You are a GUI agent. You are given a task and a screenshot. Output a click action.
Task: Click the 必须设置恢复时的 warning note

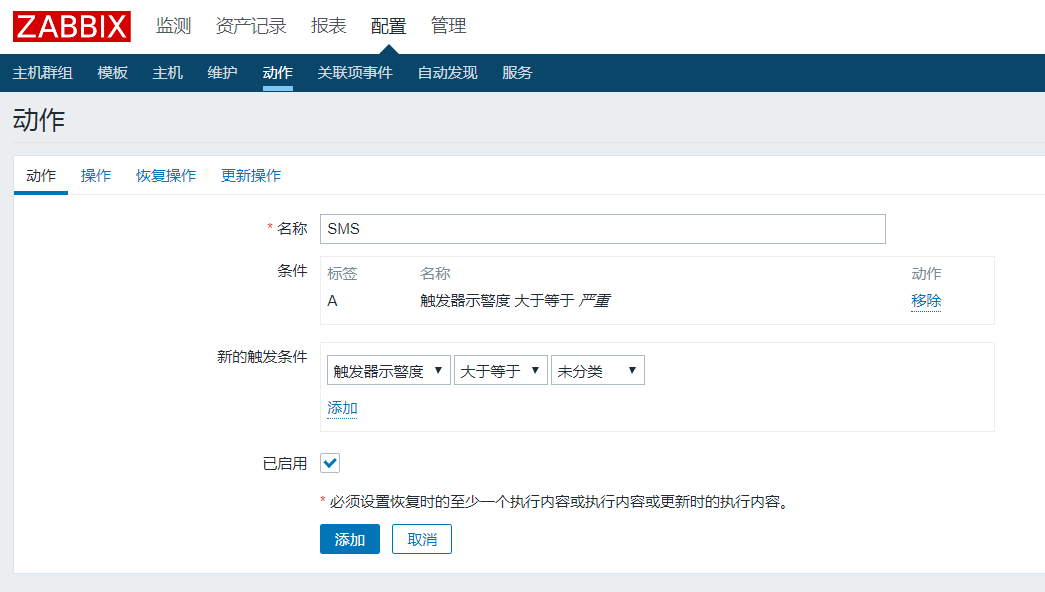click(554, 501)
